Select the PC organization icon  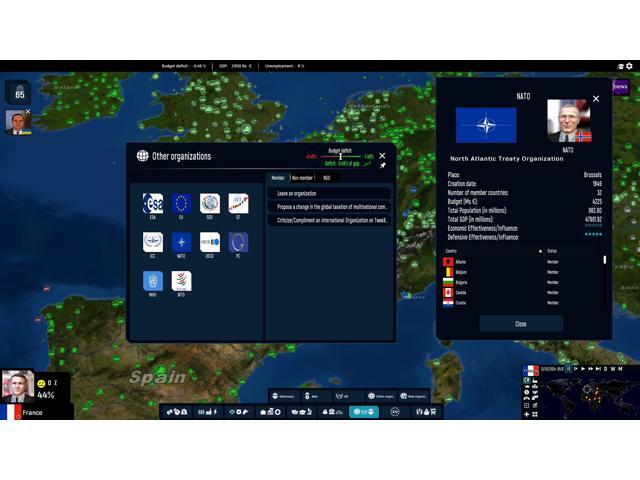[x=238, y=242]
